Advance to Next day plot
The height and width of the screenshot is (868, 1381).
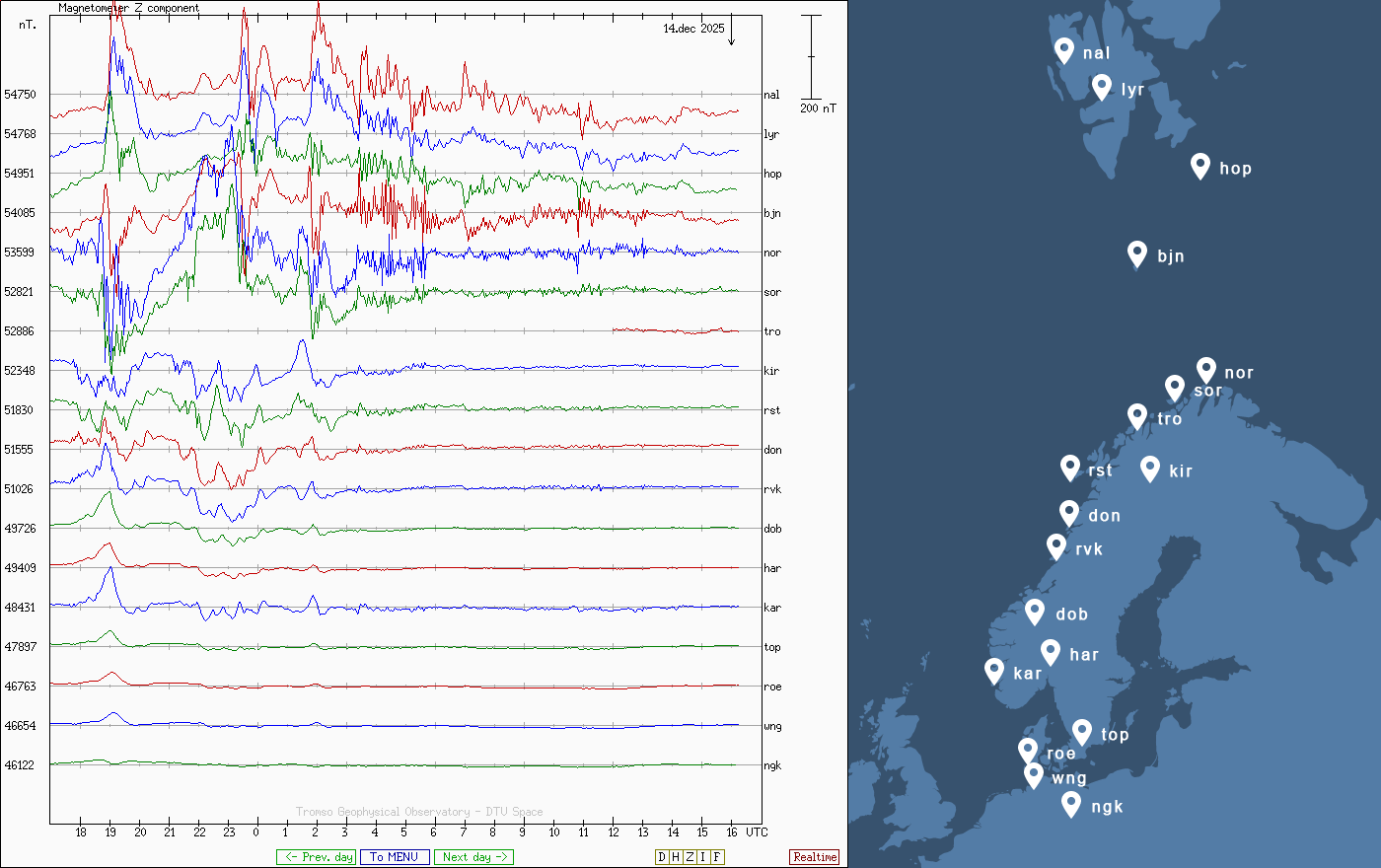[x=473, y=857]
